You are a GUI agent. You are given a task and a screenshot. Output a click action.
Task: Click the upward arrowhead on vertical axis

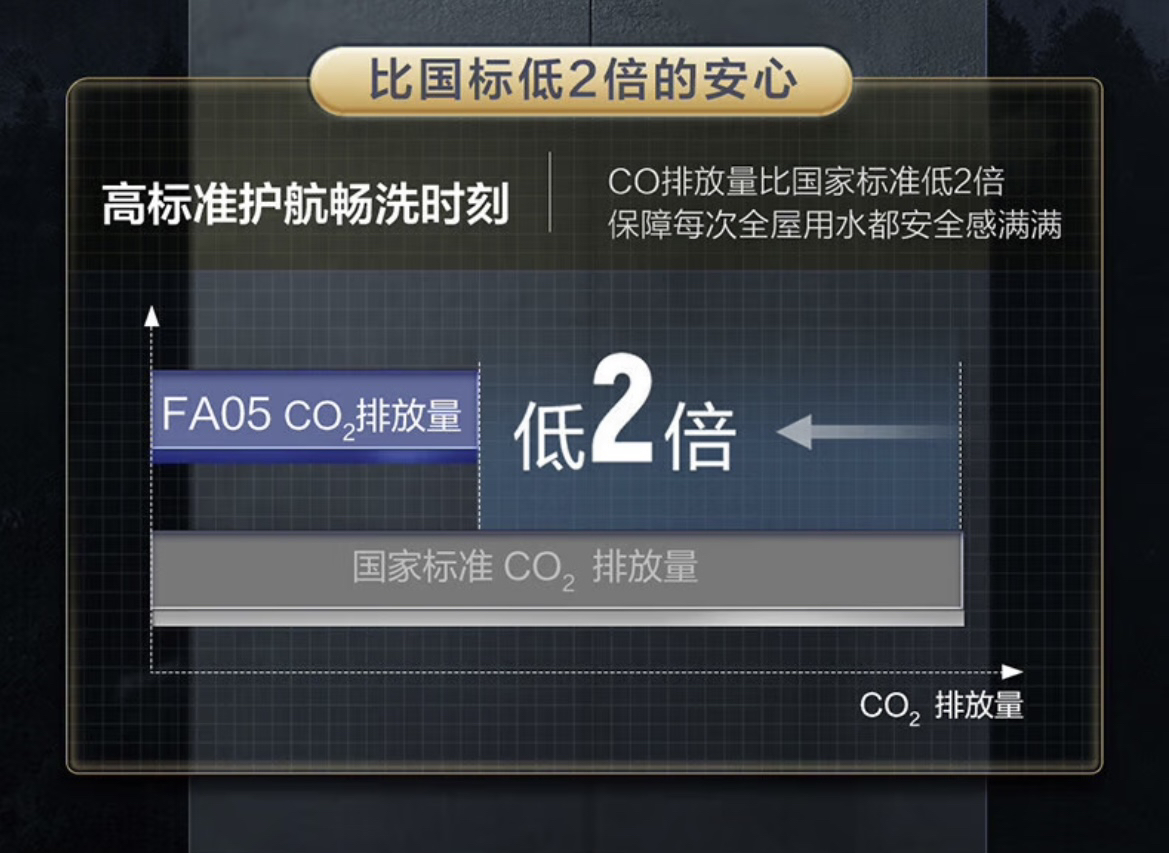coord(152,316)
